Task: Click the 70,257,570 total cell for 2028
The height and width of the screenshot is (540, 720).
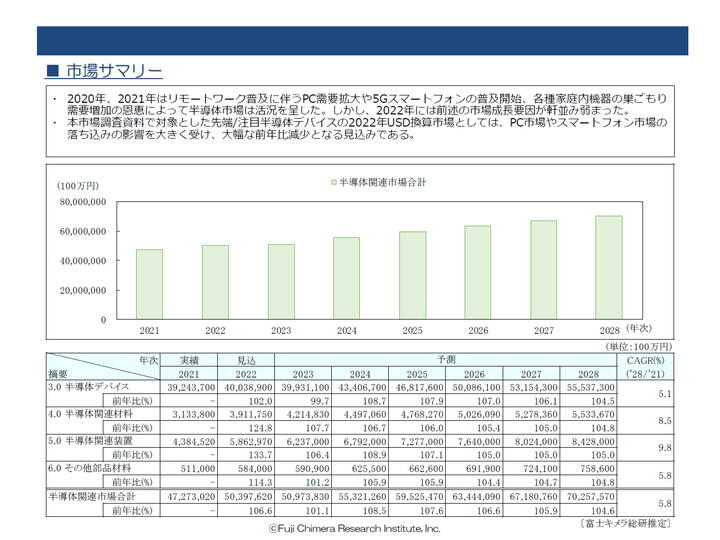Action: click(591, 497)
